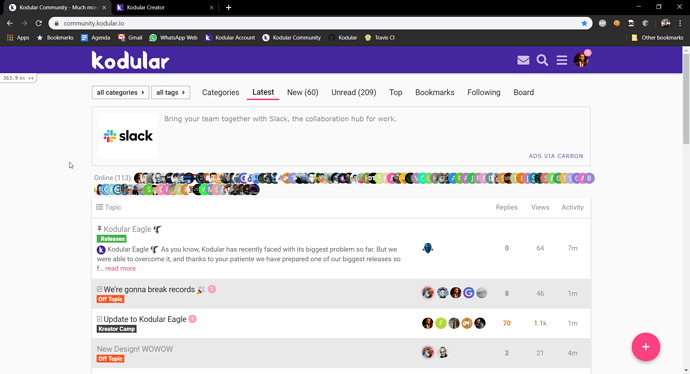Toggle bulk select icon beside Topic header
This screenshot has height=374, width=690.
[99, 207]
